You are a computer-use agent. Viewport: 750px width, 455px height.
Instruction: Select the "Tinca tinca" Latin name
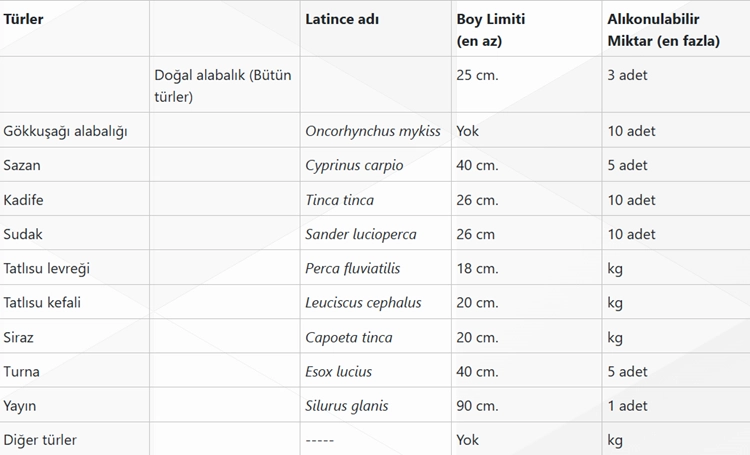click(339, 200)
